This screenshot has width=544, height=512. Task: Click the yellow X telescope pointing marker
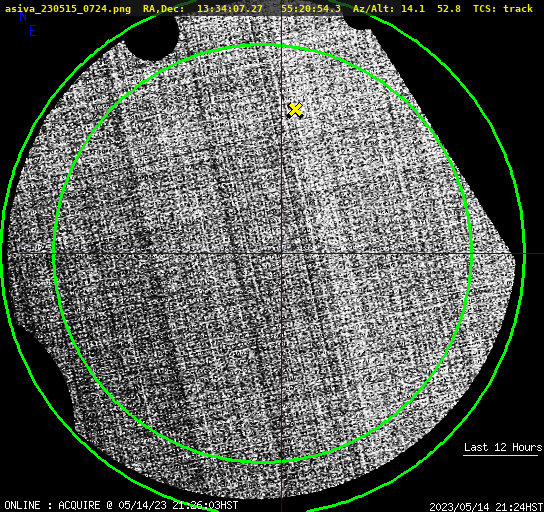point(295,110)
